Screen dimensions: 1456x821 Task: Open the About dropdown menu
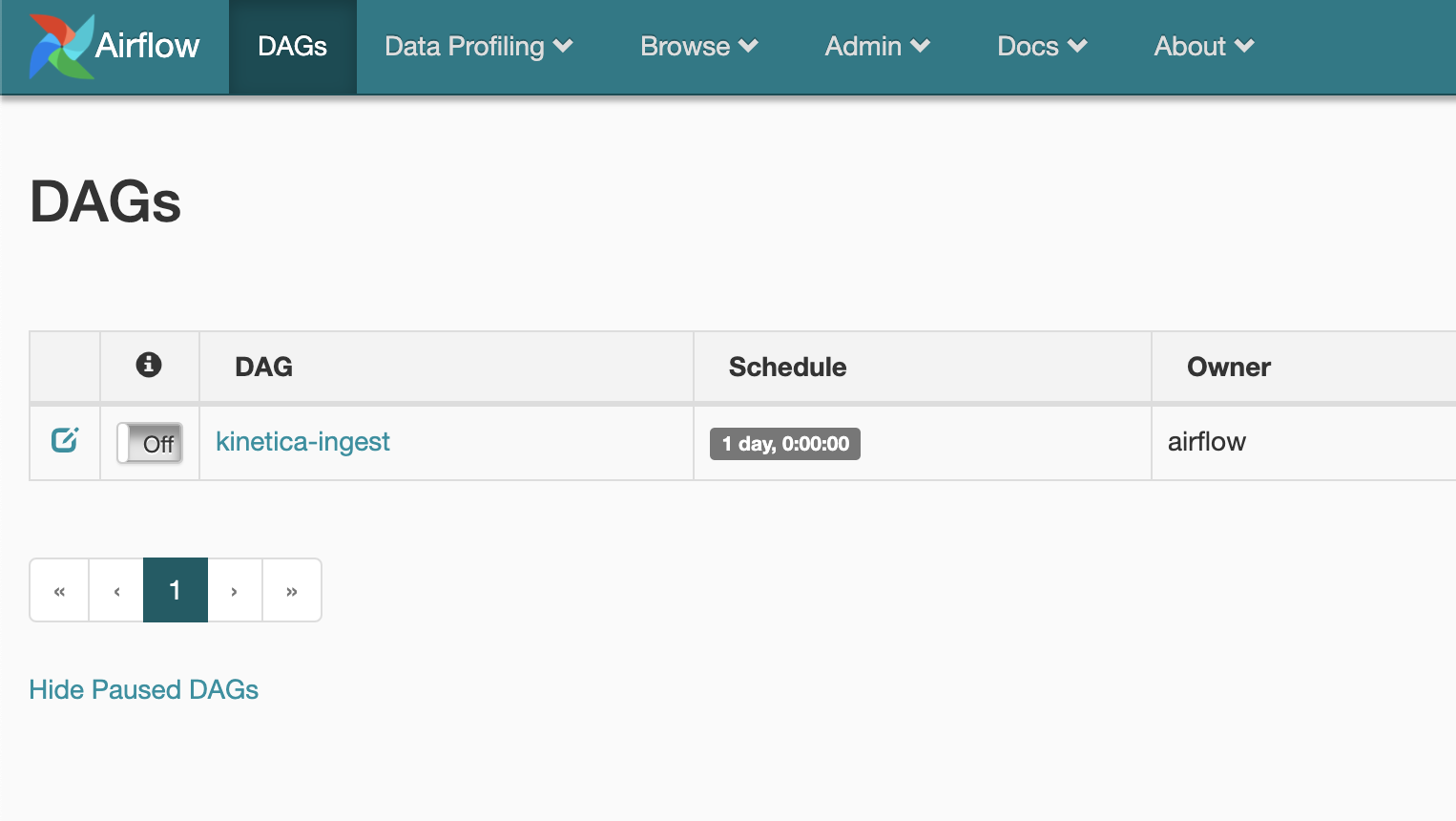1204,46
